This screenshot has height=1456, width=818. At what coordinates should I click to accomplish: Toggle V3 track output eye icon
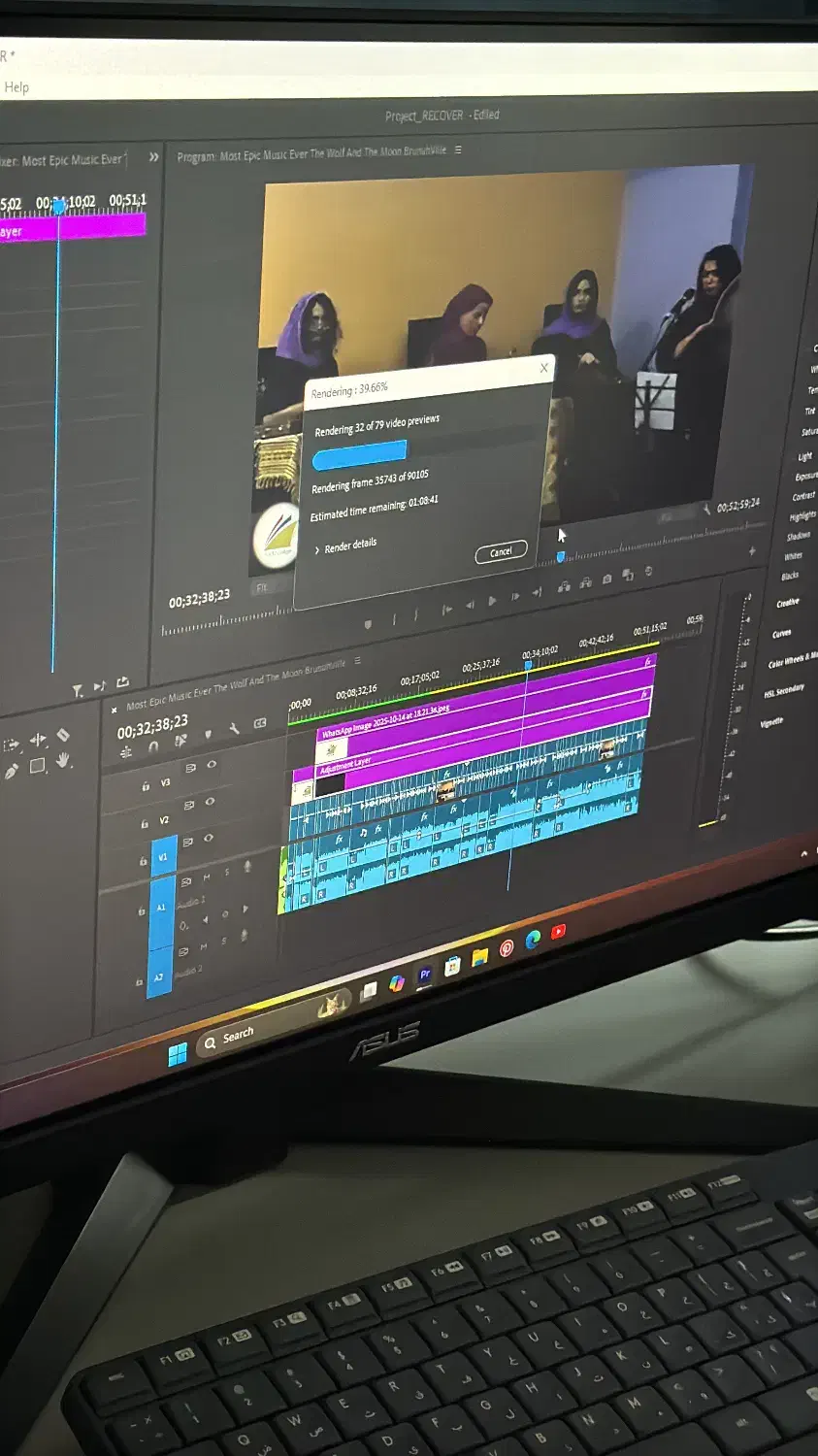[x=212, y=765]
